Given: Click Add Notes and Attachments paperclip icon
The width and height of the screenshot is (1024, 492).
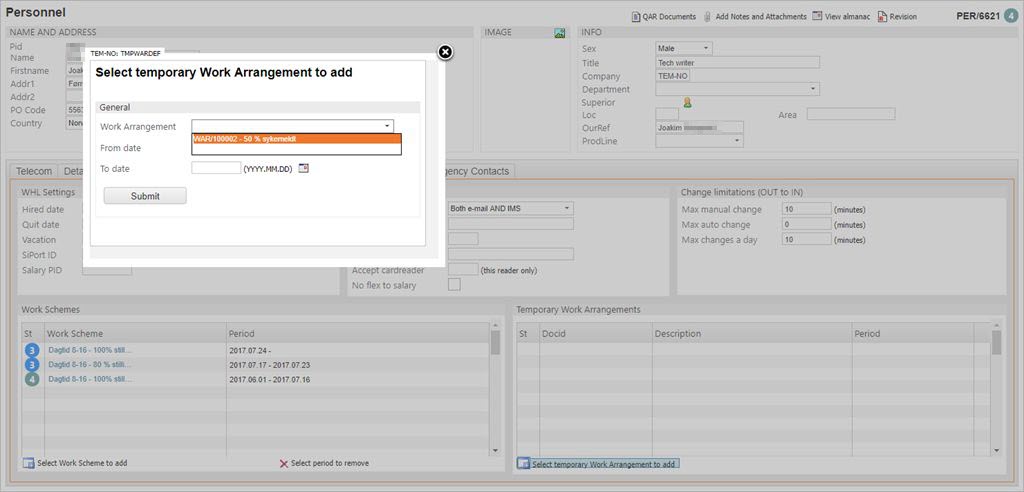Looking at the screenshot, I should coord(708,16).
